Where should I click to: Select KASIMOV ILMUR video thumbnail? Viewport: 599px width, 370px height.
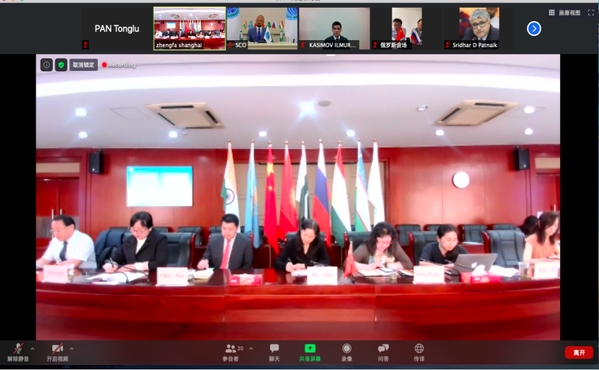334,29
